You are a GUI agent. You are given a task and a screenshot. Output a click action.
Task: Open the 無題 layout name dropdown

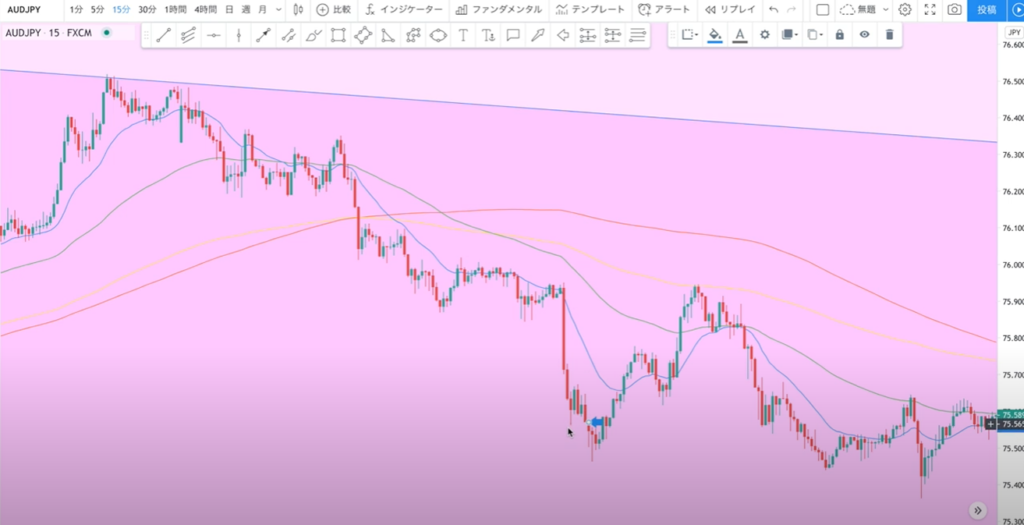[x=863, y=9]
